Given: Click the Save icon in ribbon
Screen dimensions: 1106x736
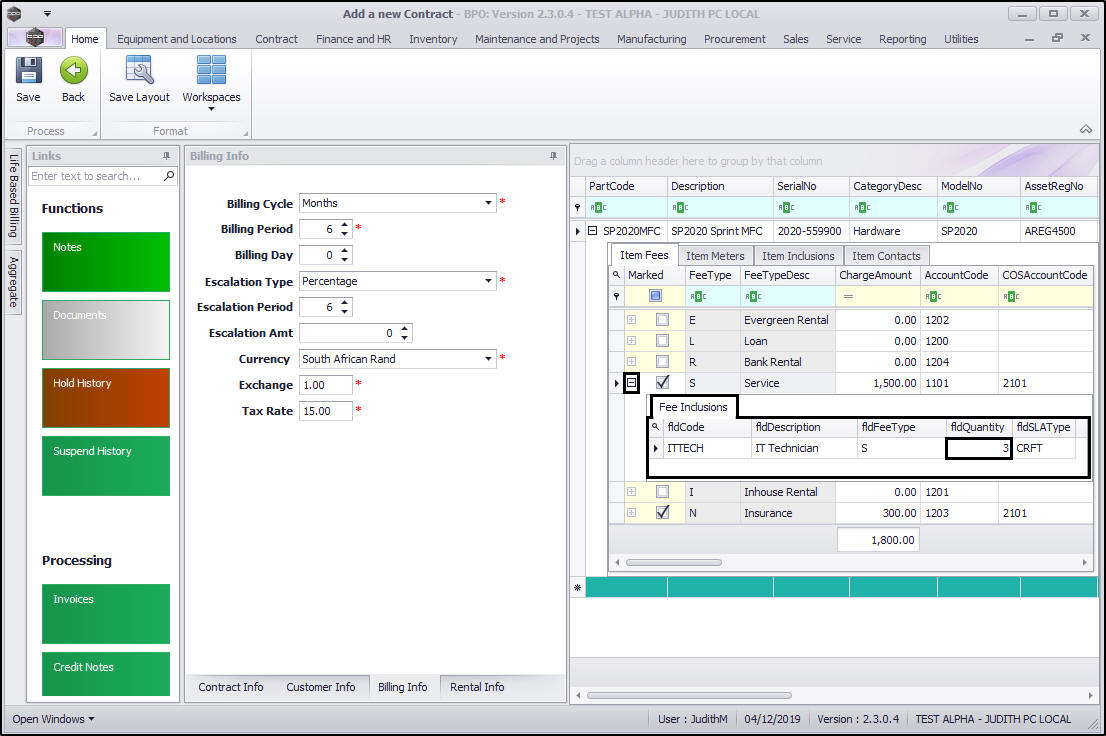Looking at the screenshot, I should pos(28,71).
